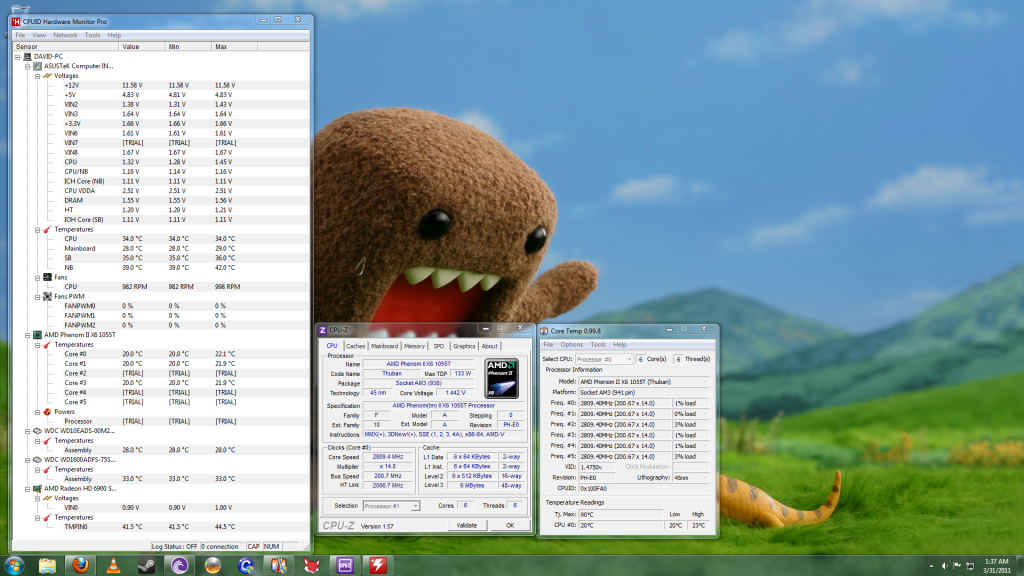Open Options menu in Core Temp
The width and height of the screenshot is (1024, 576).
pos(571,345)
